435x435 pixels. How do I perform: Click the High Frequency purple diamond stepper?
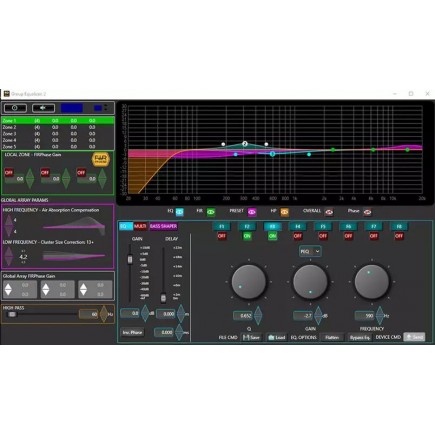tap(9, 226)
